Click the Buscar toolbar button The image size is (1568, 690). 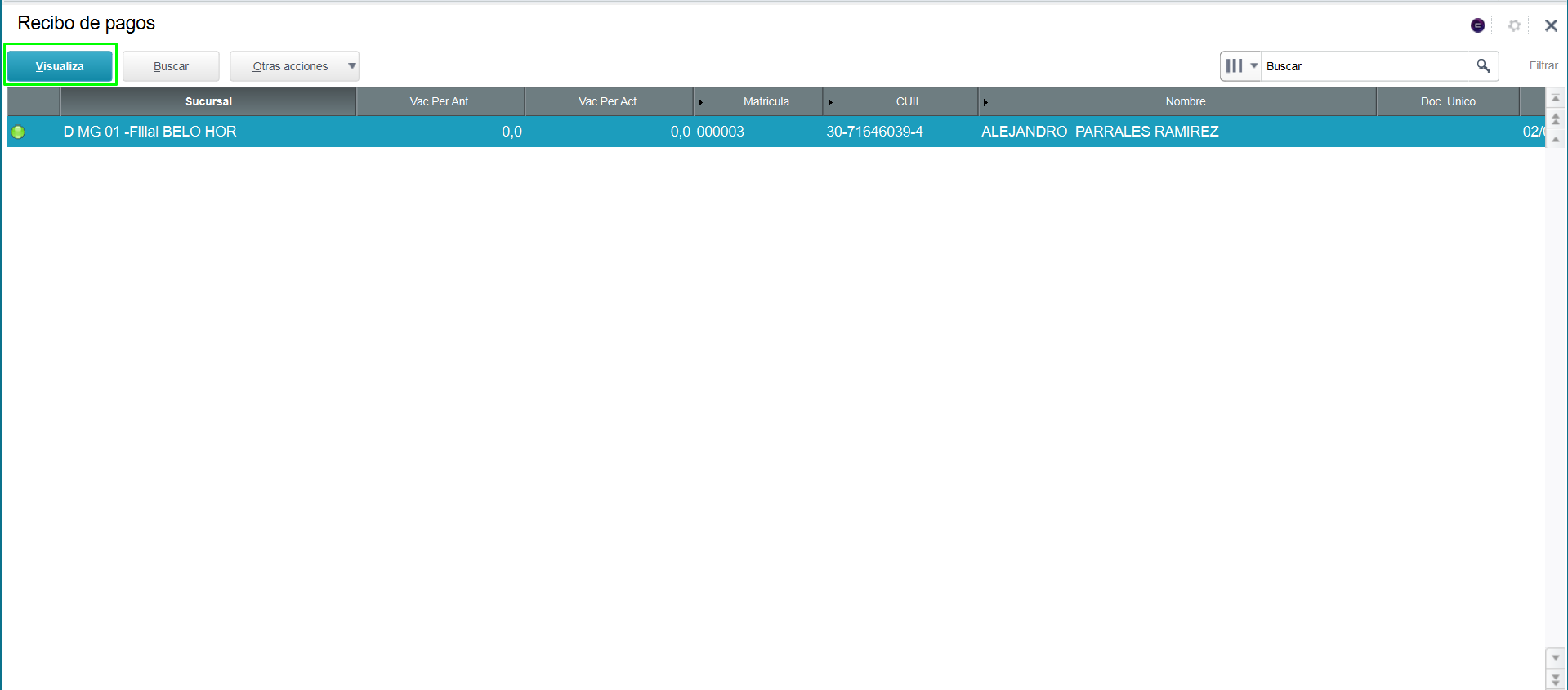171,66
